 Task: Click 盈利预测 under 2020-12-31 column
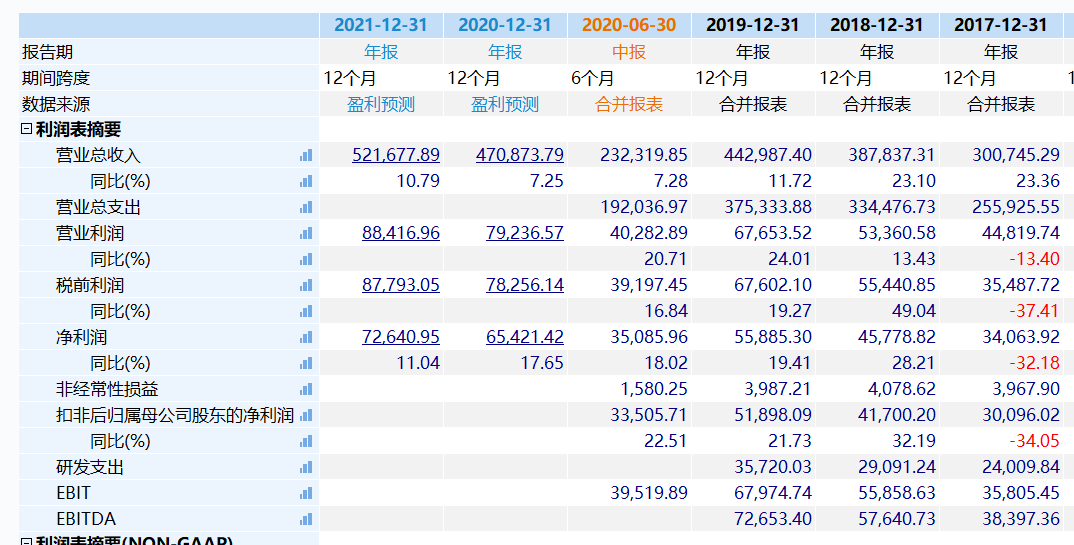pyautogui.click(x=505, y=104)
